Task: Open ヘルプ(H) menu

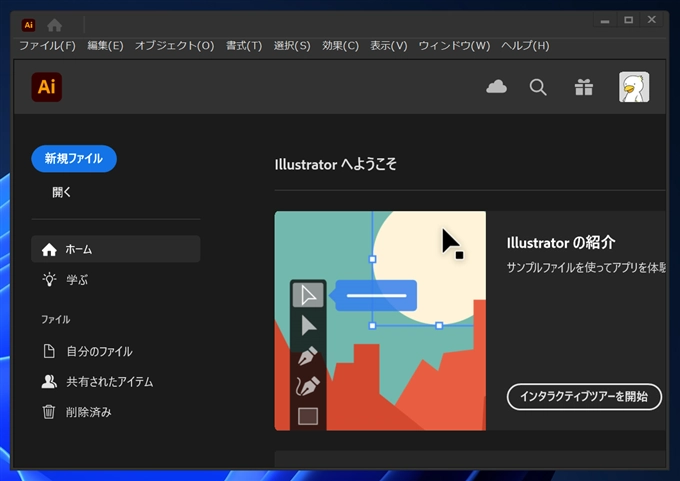Action: [x=525, y=46]
